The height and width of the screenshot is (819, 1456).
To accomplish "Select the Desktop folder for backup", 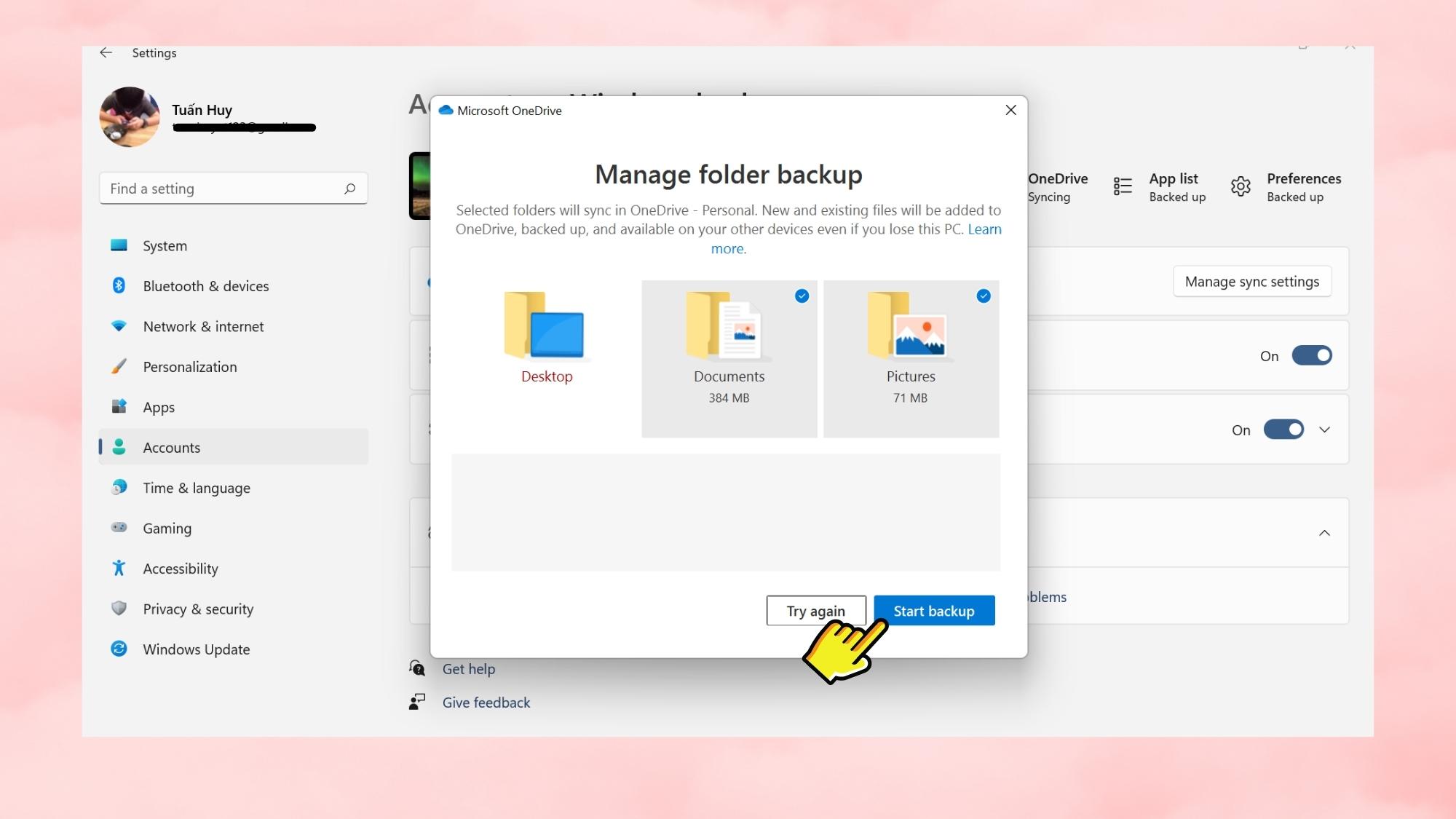I will point(547,359).
